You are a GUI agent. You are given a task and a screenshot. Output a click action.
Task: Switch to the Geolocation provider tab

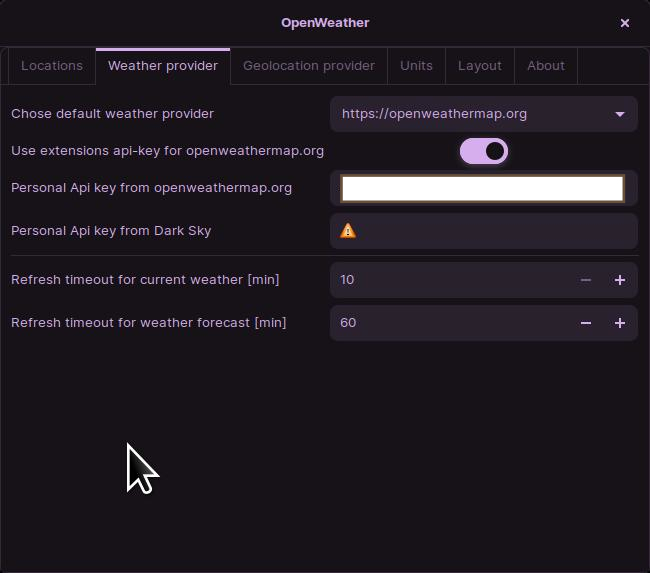click(x=309, y=66)
